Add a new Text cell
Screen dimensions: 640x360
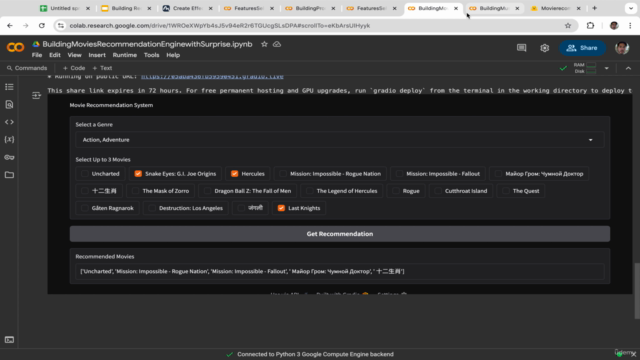[x=102, y=68]
